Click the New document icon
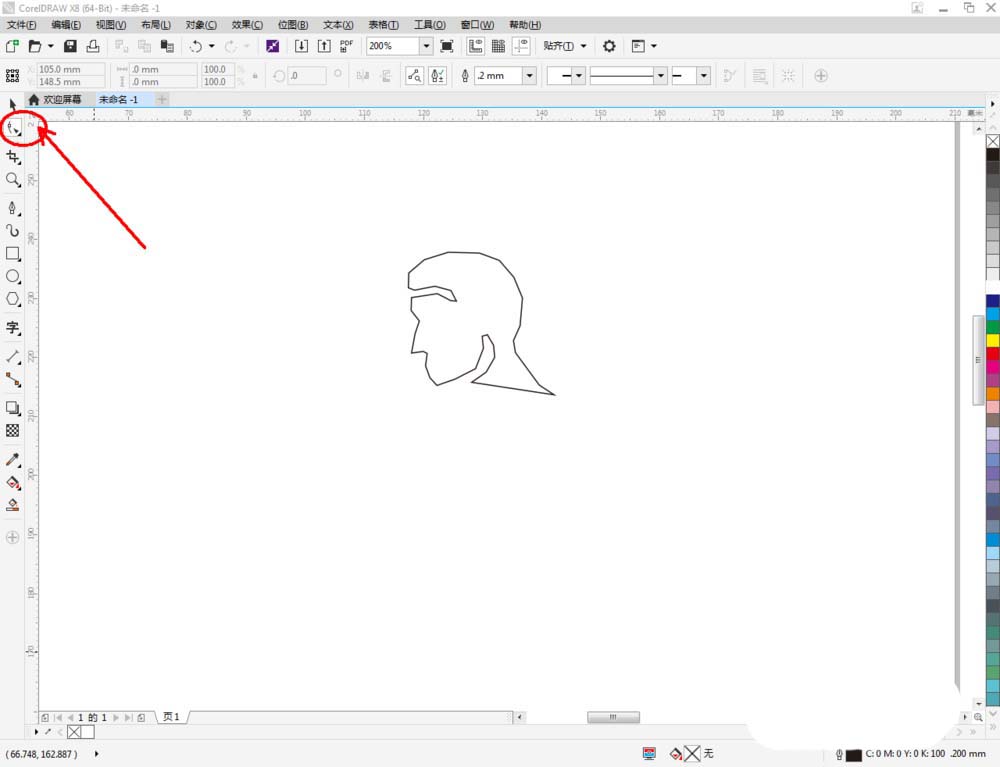 click(12, 46)
